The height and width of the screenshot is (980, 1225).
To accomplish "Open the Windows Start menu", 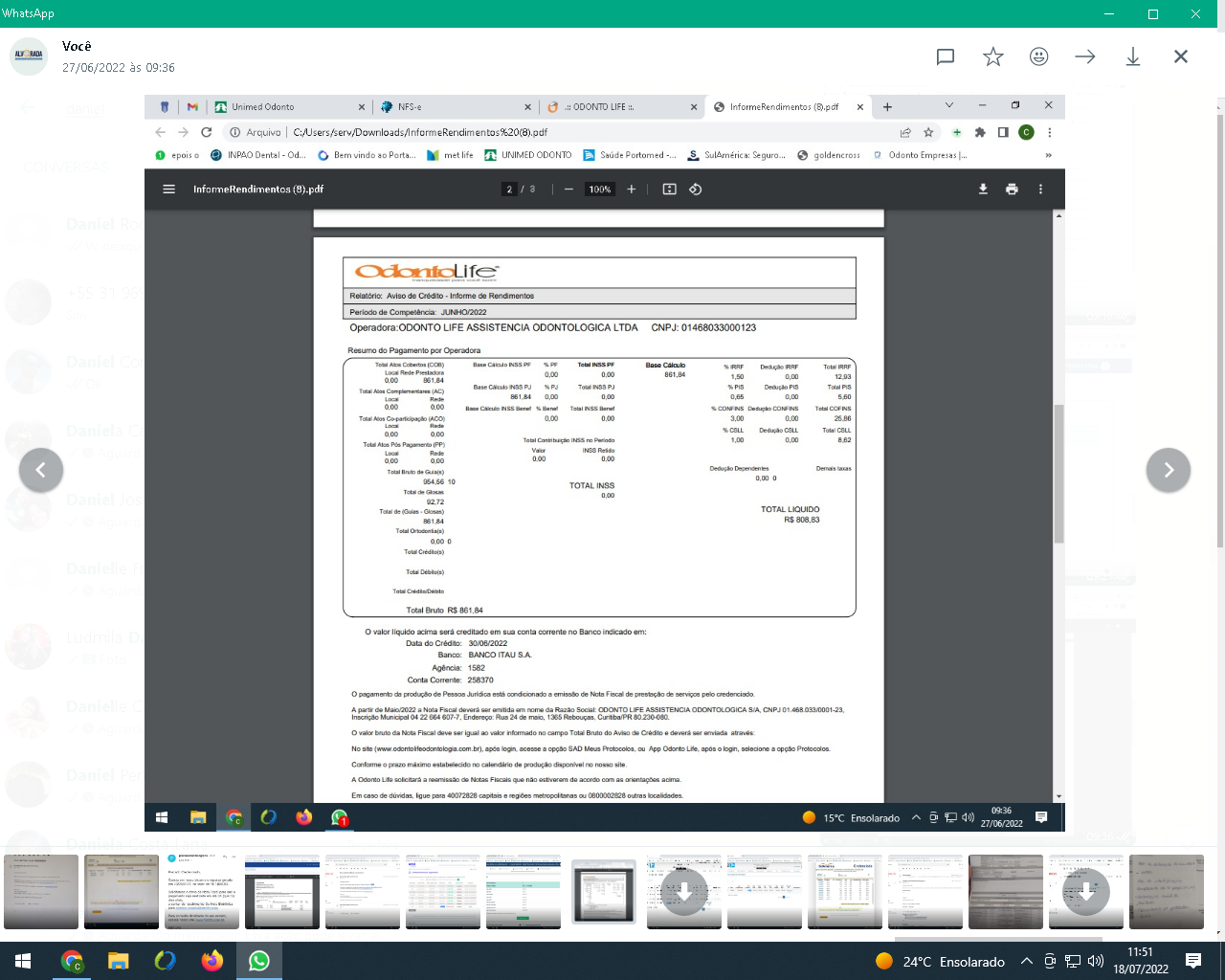I will (x=23, y=961).
